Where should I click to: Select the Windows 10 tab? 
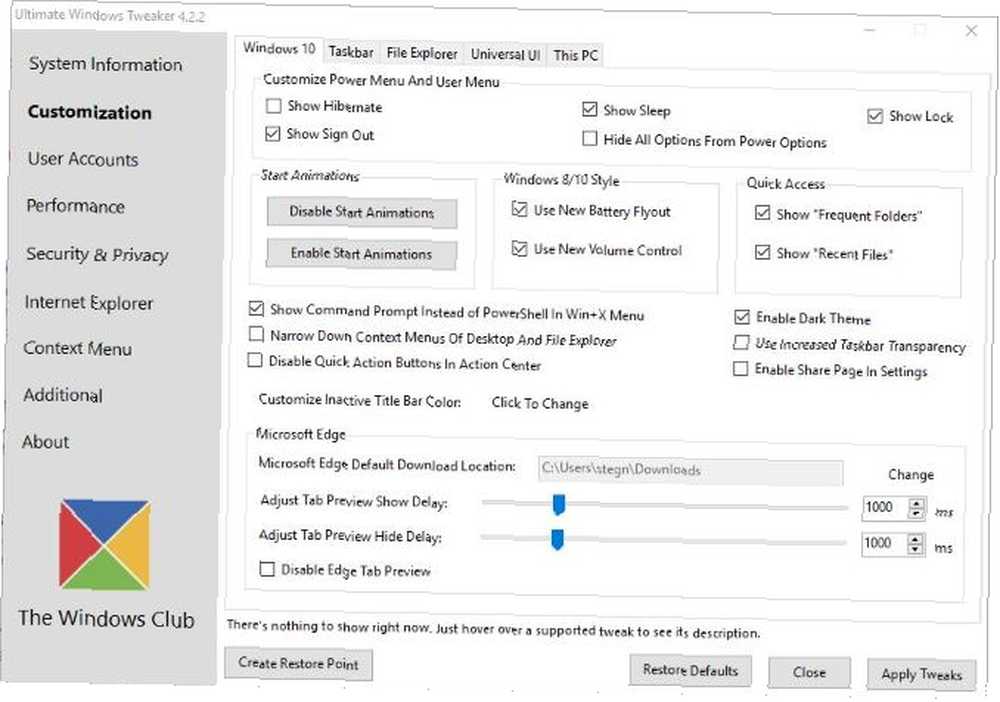point(279,48)
